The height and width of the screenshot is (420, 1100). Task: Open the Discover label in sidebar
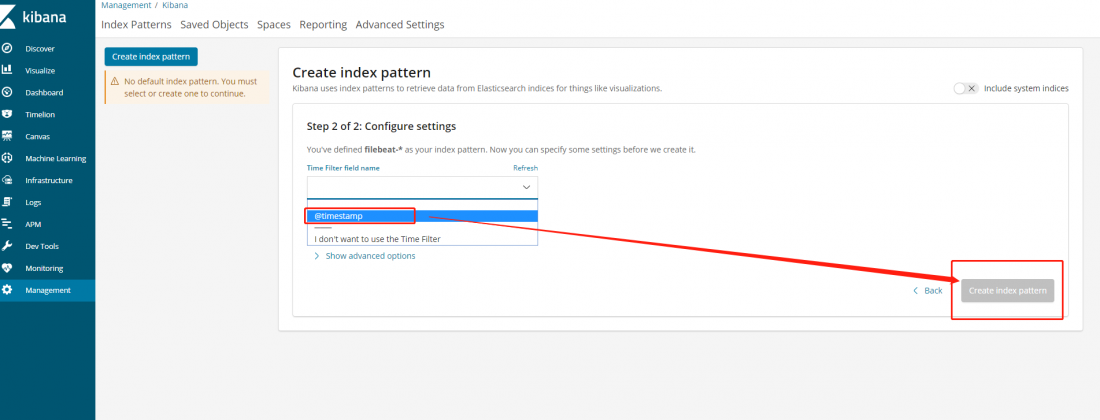click(x=40, y=49)
